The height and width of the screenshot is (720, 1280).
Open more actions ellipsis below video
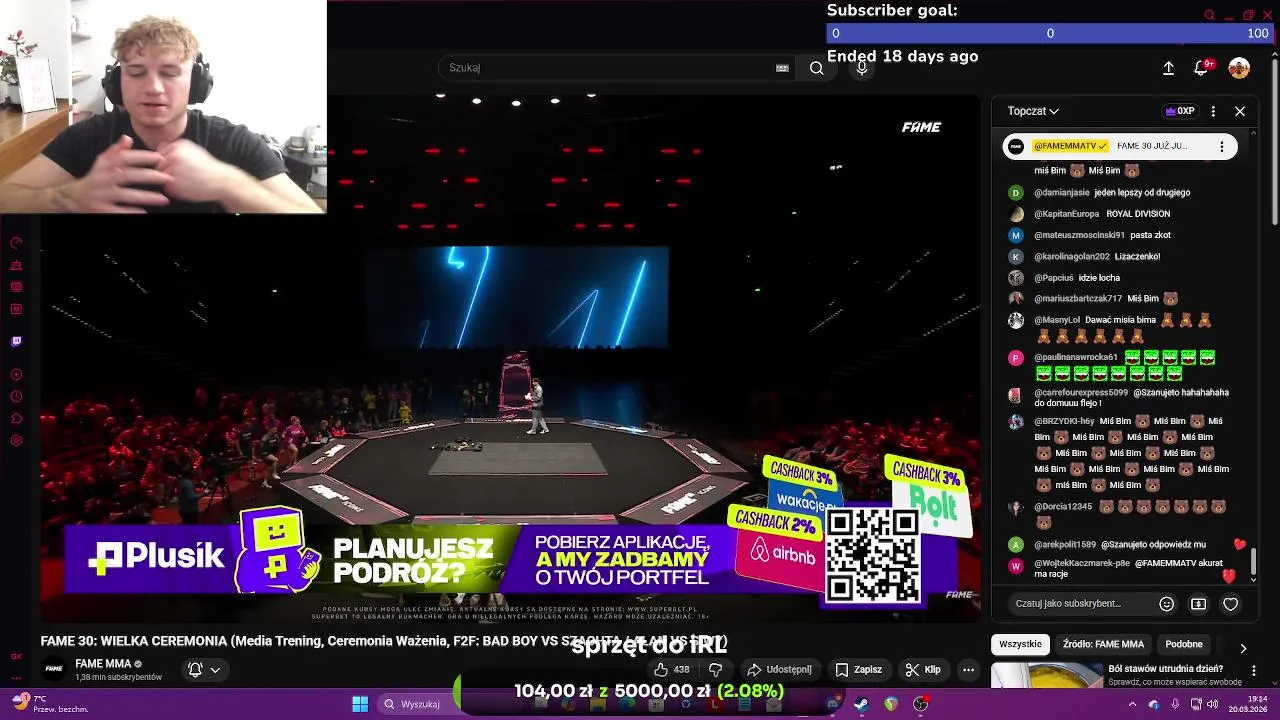(968, 670)
